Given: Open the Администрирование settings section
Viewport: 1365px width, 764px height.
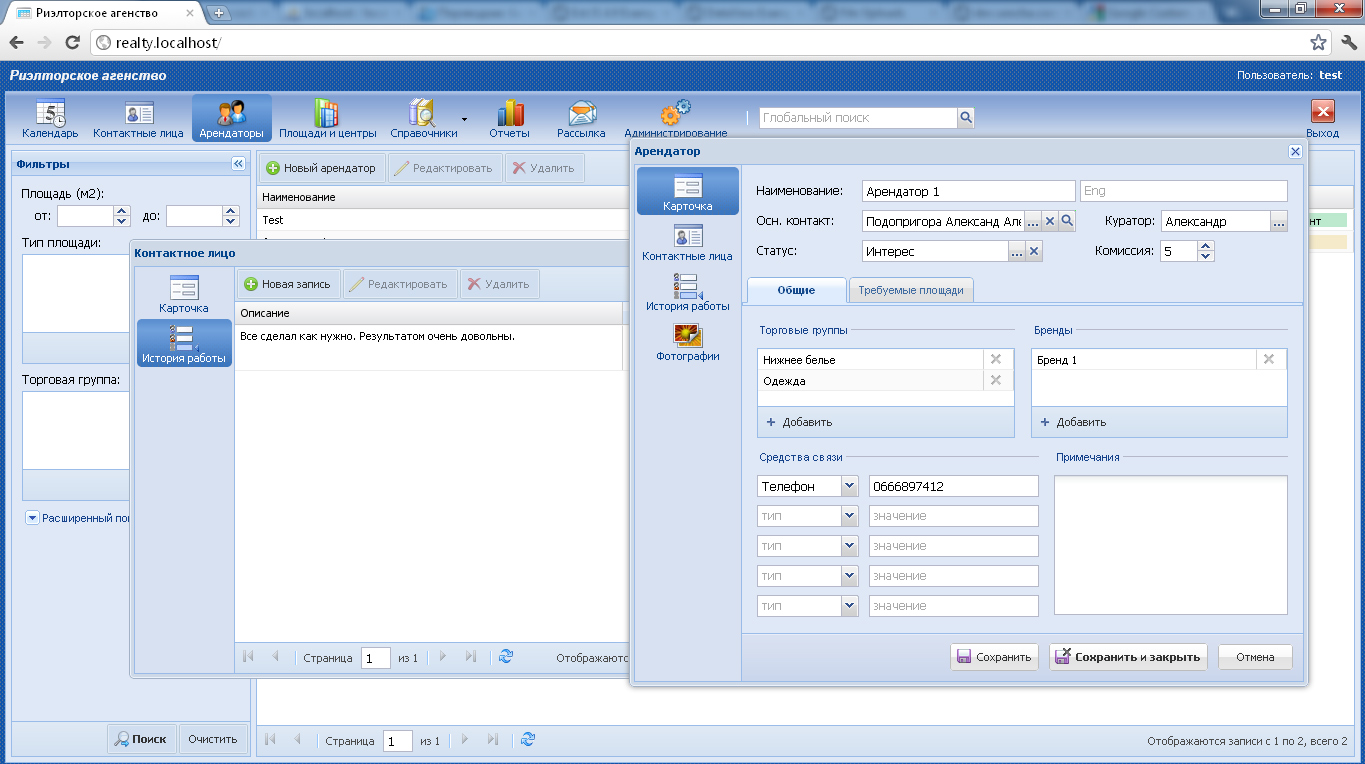Looking at the screenshot, I should pyautogui.click(x=675, y=119).
